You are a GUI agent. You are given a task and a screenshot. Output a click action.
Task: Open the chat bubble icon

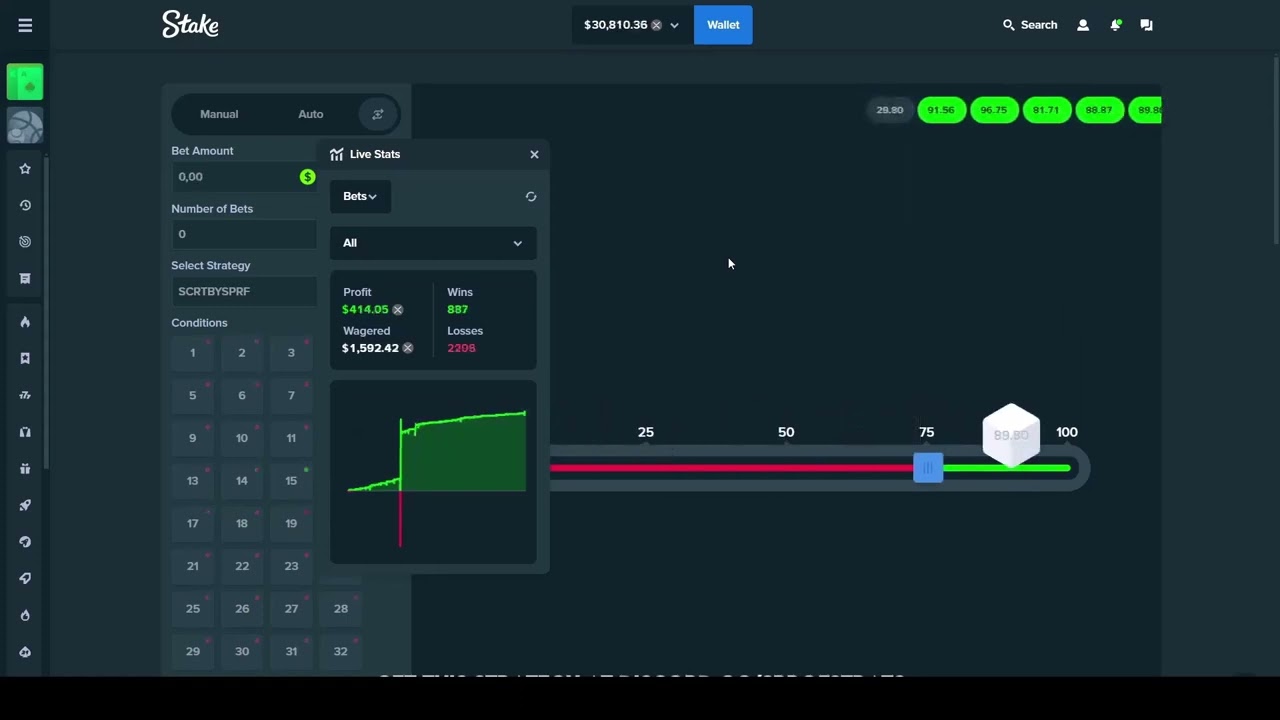pyautogui.click(x=1147, y=25)
